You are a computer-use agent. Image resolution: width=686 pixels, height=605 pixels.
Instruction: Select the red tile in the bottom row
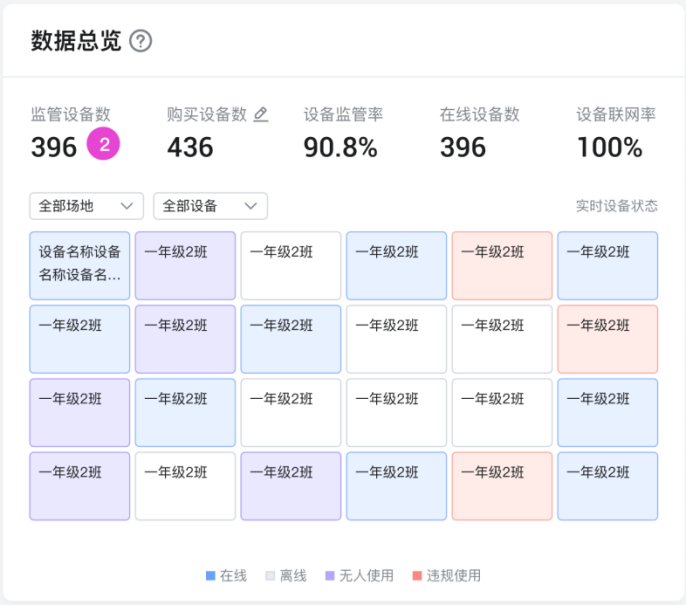pos(502,486)
